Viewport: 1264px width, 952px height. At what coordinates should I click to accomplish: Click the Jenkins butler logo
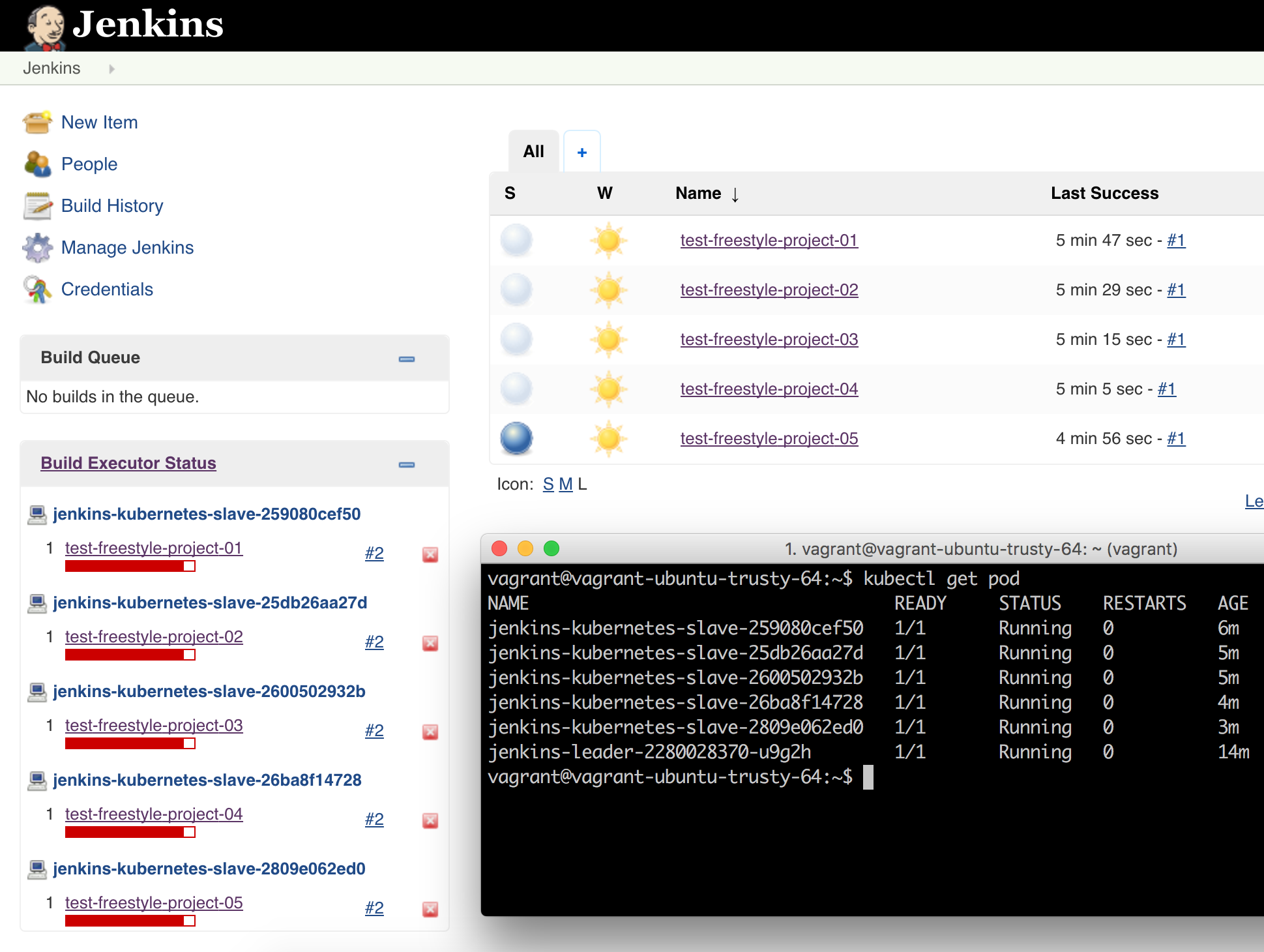tap(45, 27)
